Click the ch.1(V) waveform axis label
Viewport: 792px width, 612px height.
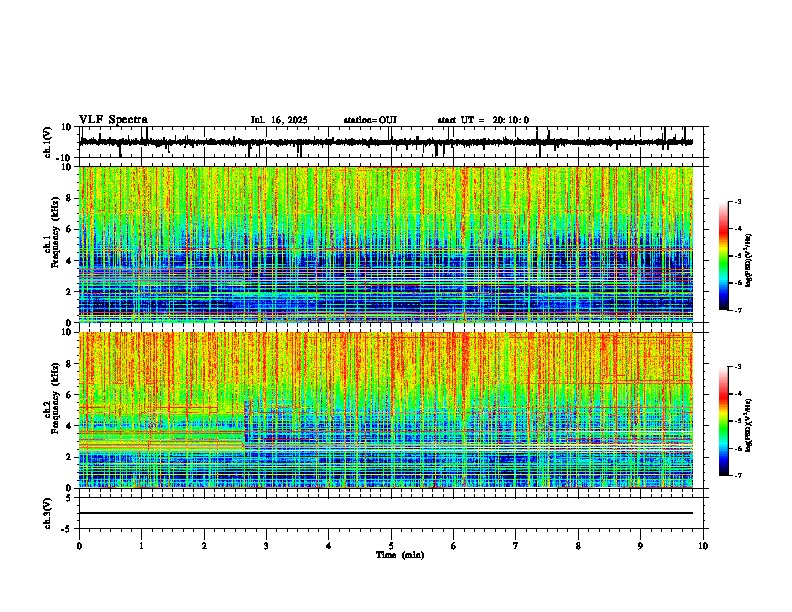pos(48,142)
